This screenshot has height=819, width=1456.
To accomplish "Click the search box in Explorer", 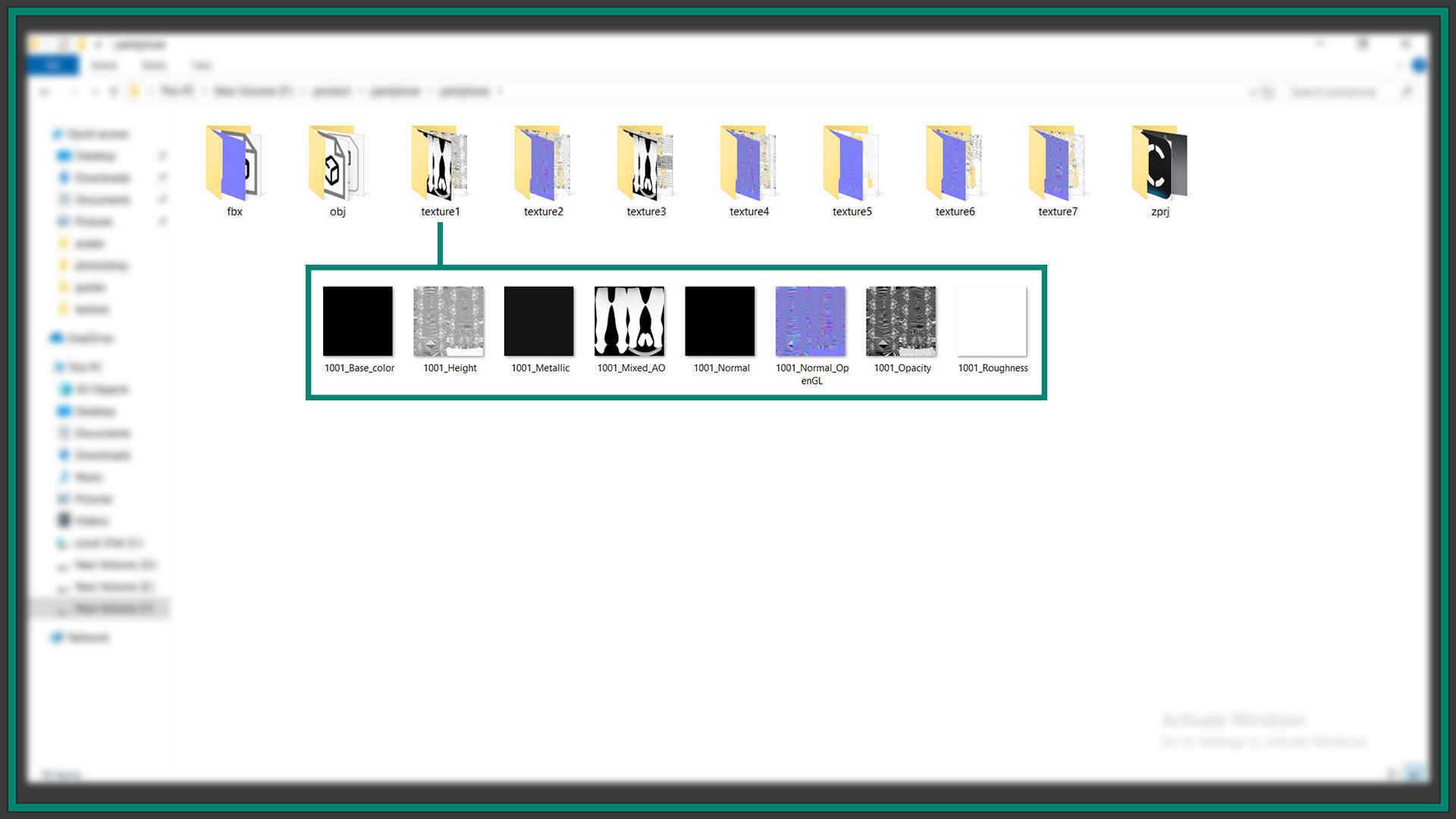I will coord(1335,92).
